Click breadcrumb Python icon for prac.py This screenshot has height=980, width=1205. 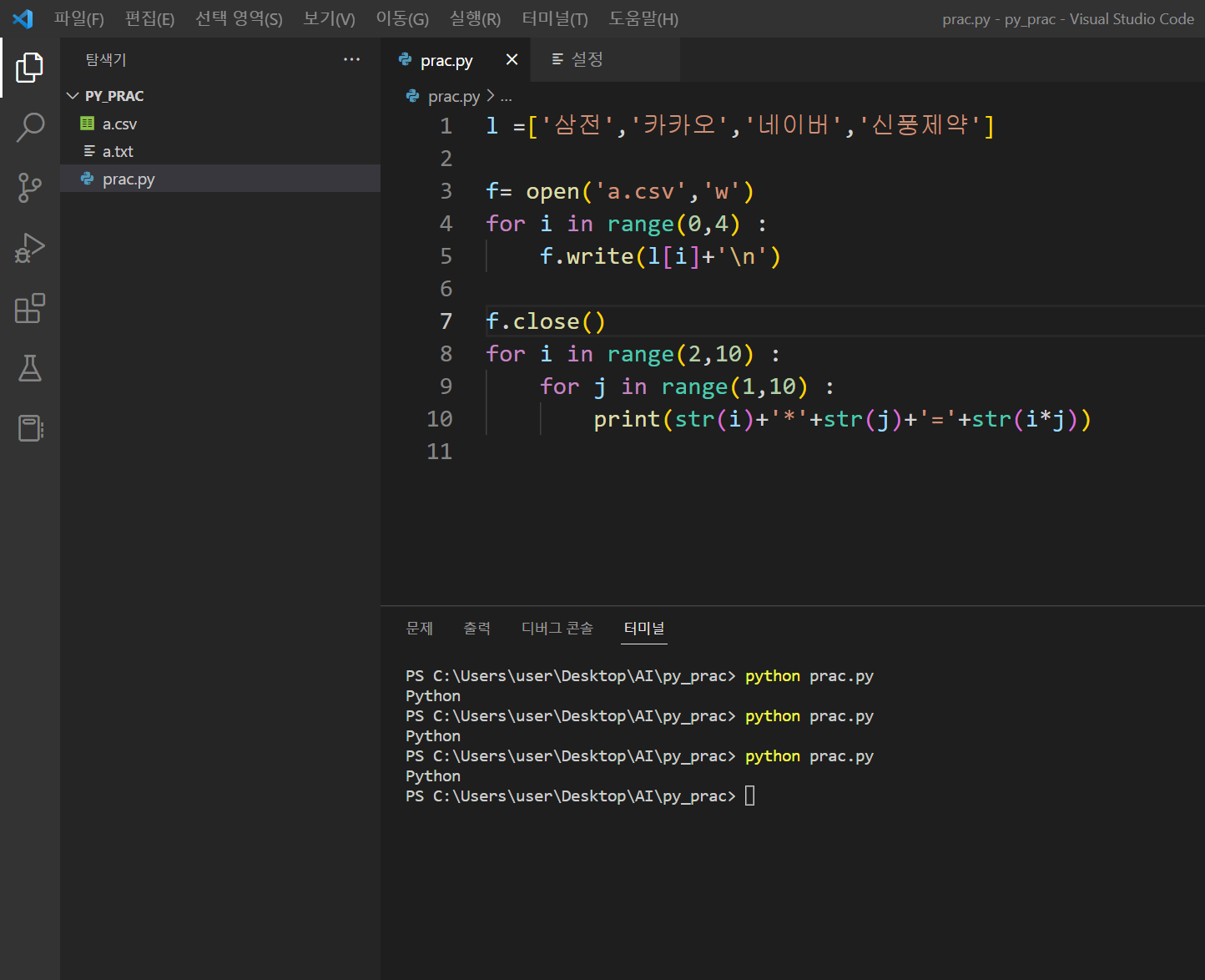coord(412,96)
